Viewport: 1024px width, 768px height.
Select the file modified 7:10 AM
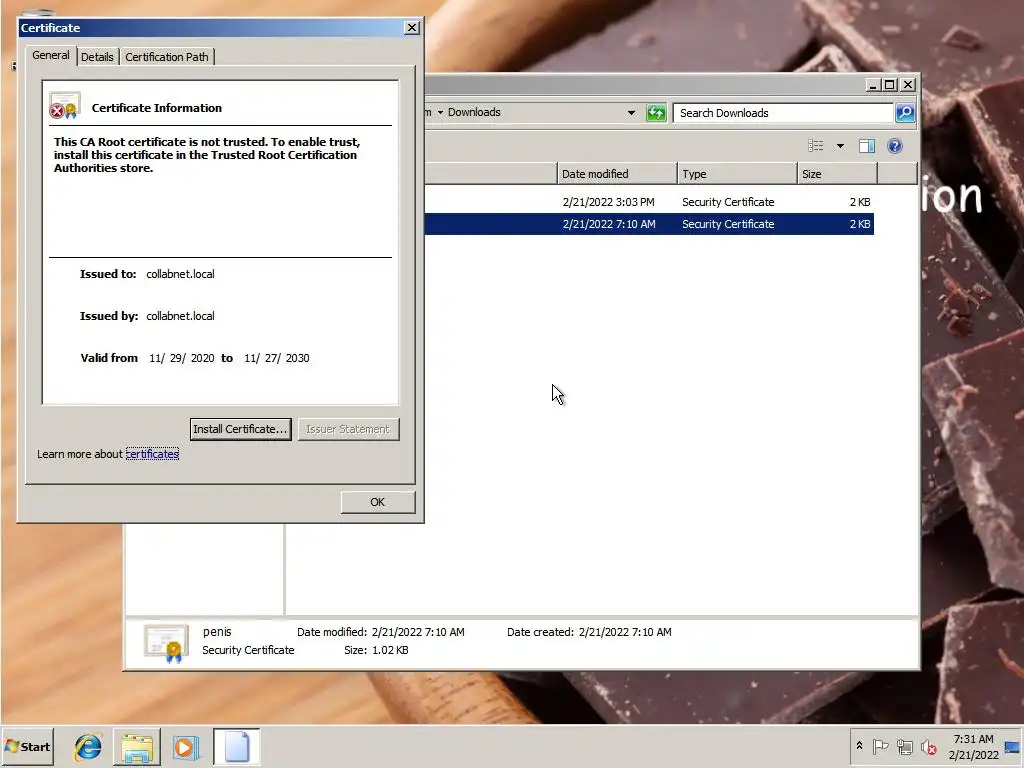tap(649, 224)
